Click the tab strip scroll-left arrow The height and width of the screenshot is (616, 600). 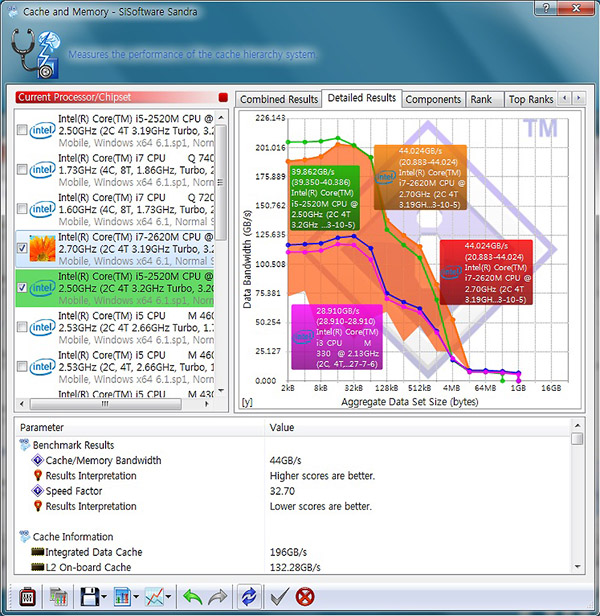[x=565, y=98]
